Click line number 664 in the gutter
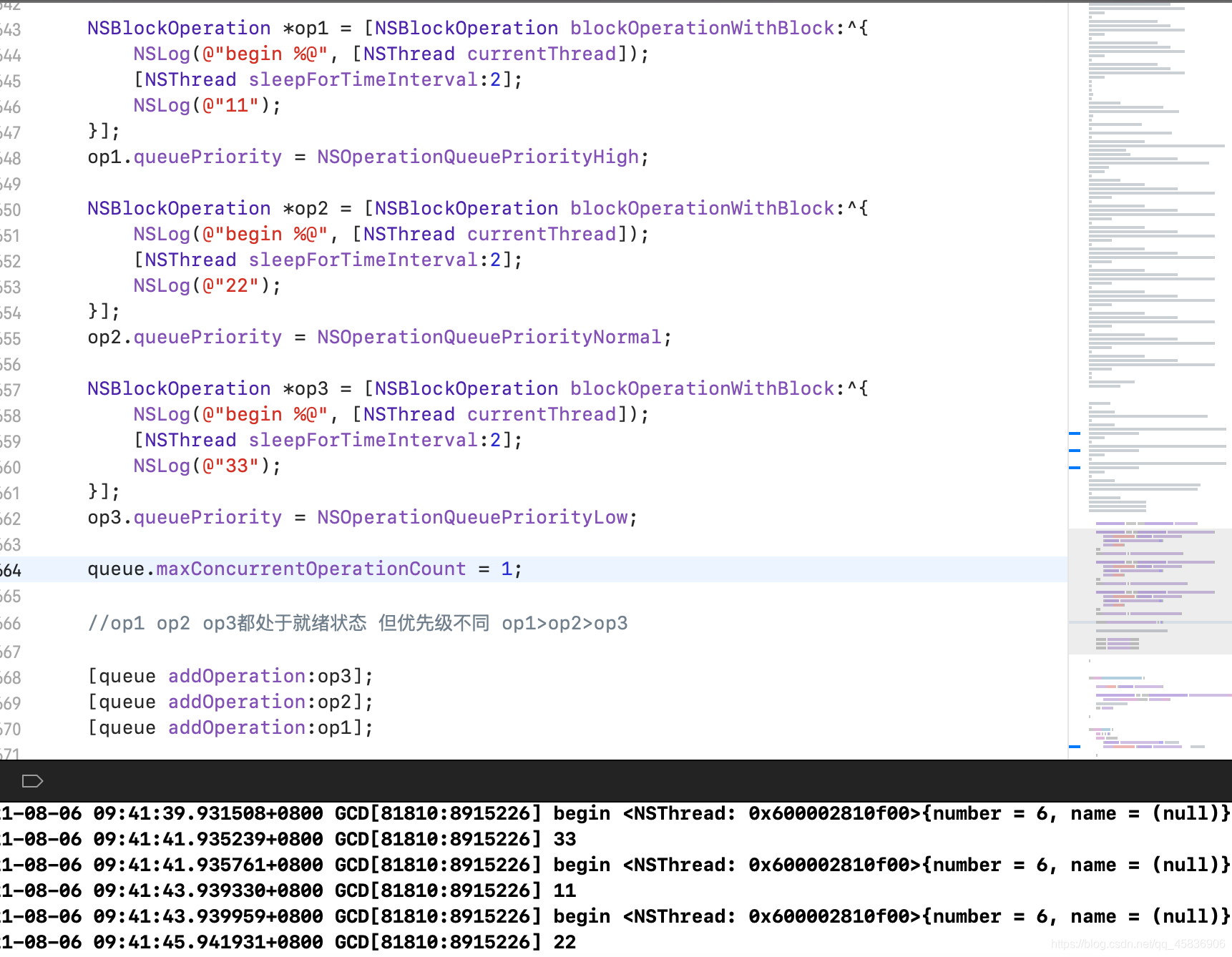The width and height of the screenshot is (1232, 957). 11,570
